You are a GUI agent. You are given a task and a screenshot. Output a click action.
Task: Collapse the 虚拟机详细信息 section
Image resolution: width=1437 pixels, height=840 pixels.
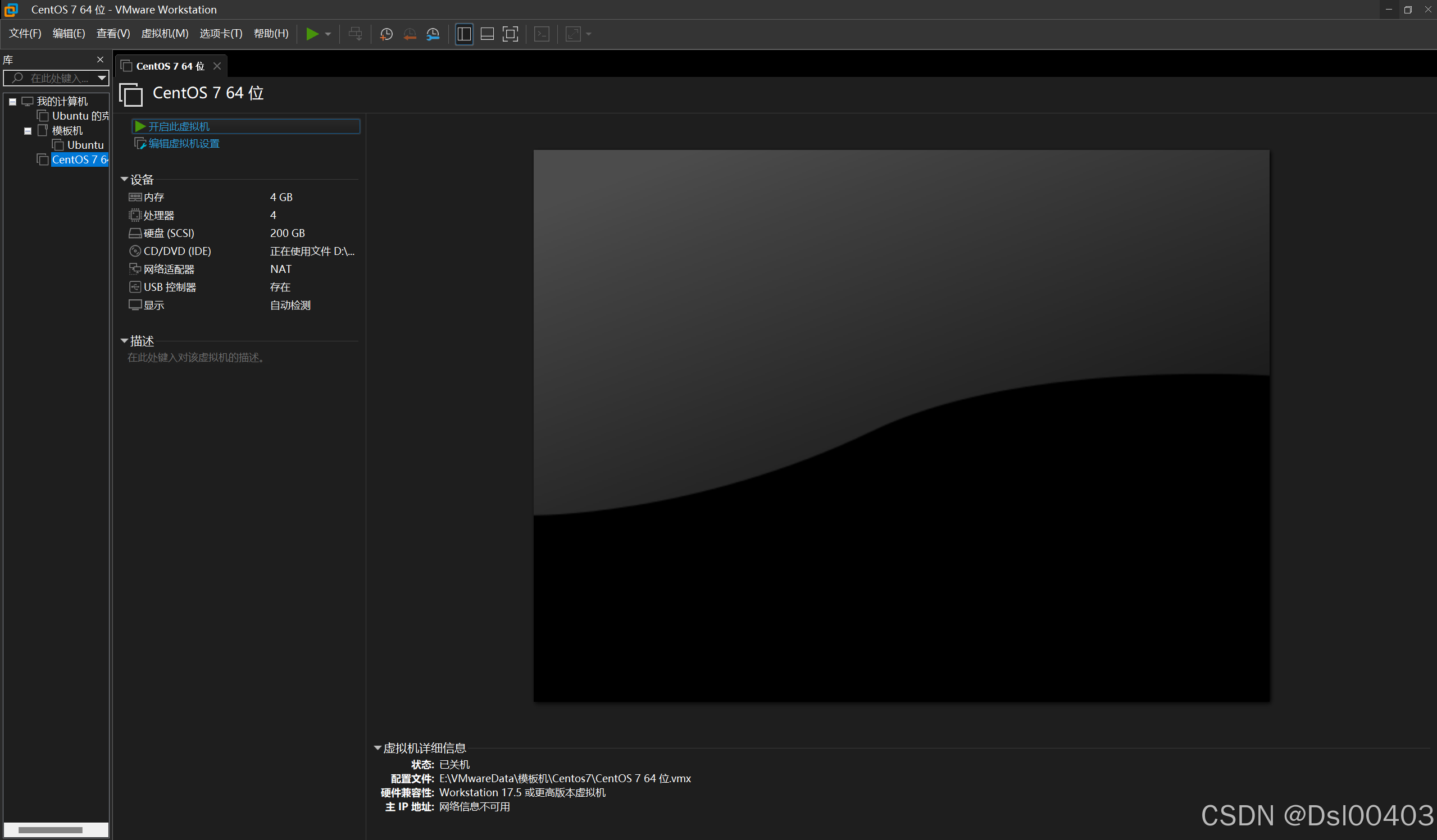[377, 748]
